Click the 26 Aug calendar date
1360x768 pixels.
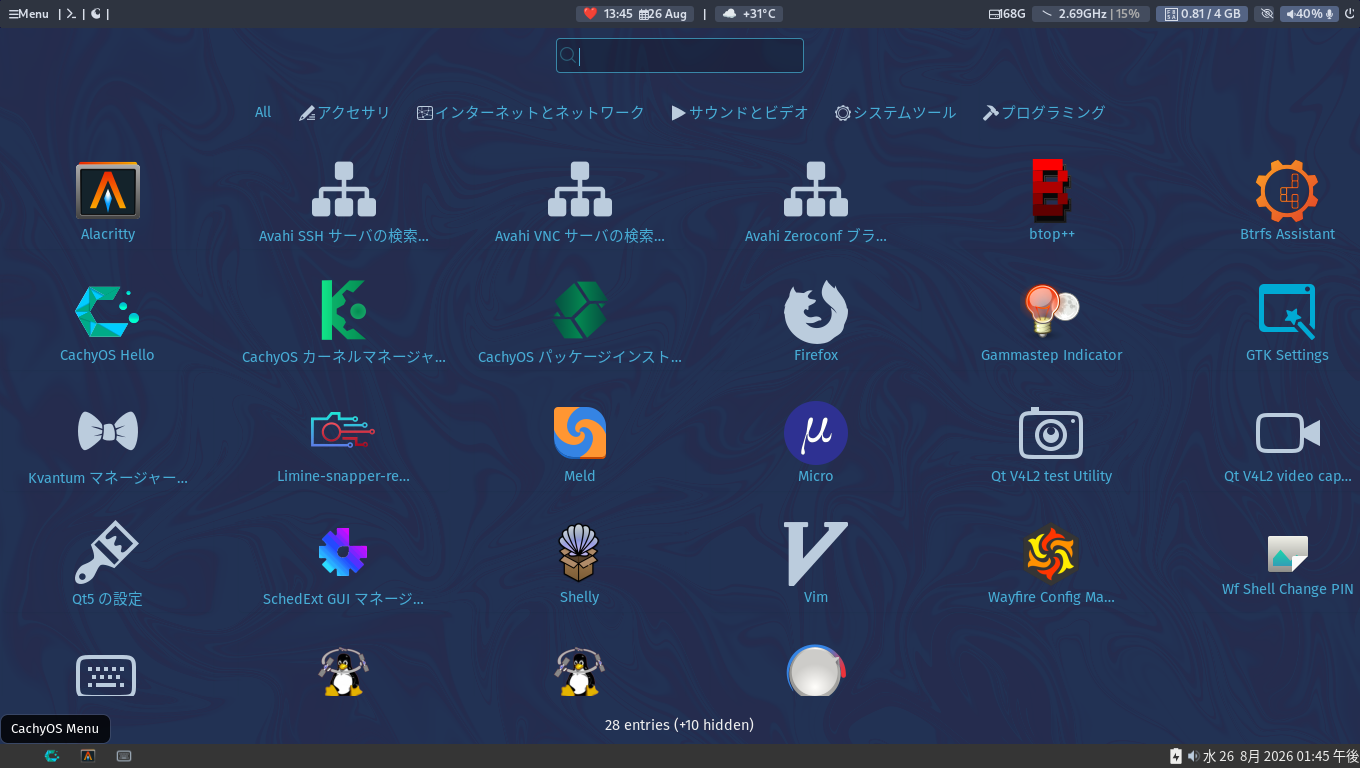pos(664,14)
